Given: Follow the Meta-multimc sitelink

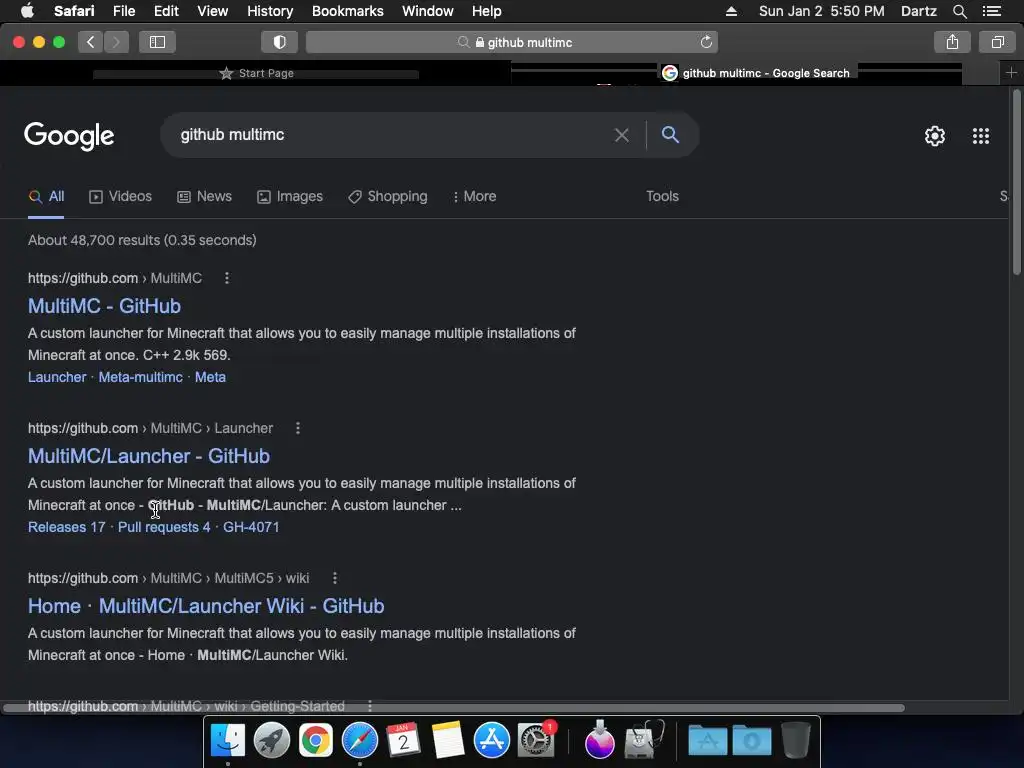Looking at the screenshot, I should 140,377.
